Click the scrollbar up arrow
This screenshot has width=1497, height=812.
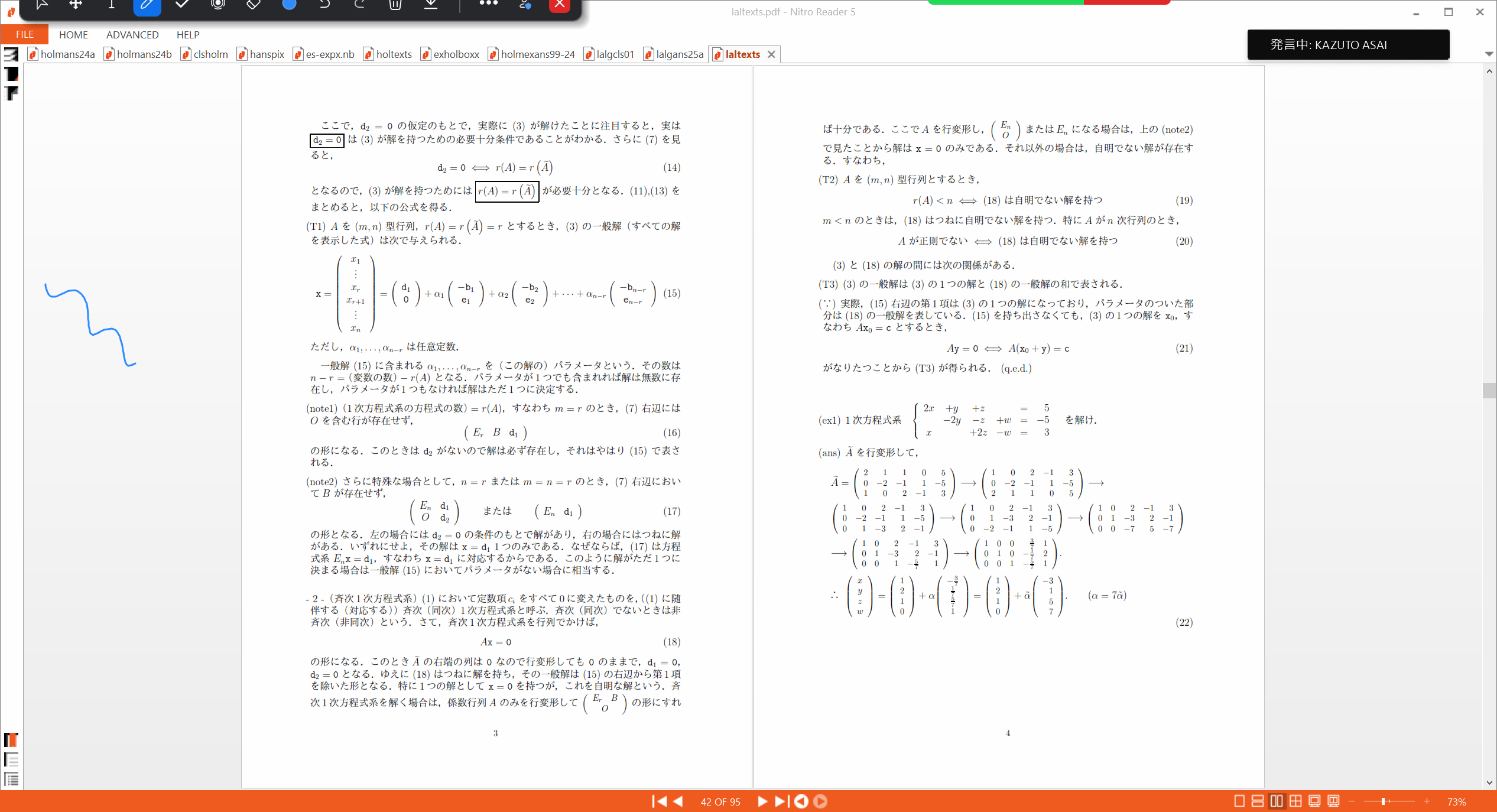(1489, 72)
